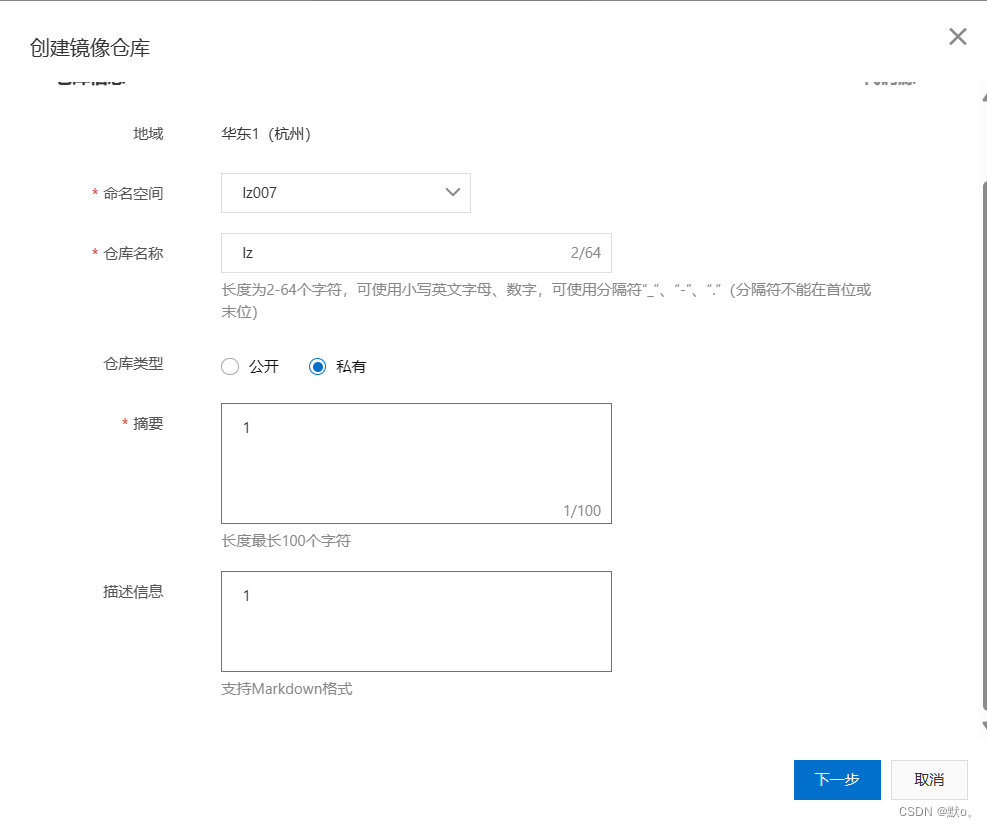Screen dimensions: 987x827
Task: Click the 仓库类型 field label
Action: point(133,364)
